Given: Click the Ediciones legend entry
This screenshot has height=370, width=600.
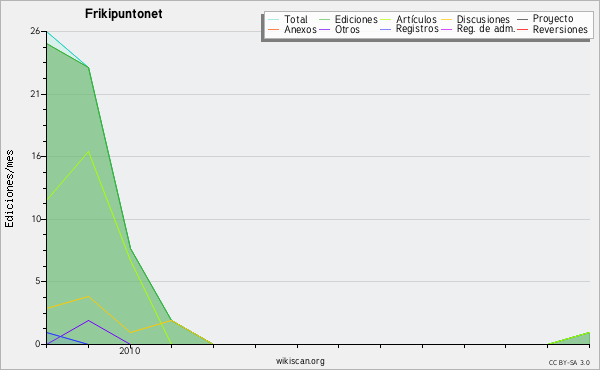Looking at the screenshot, I should pos(348,19).
